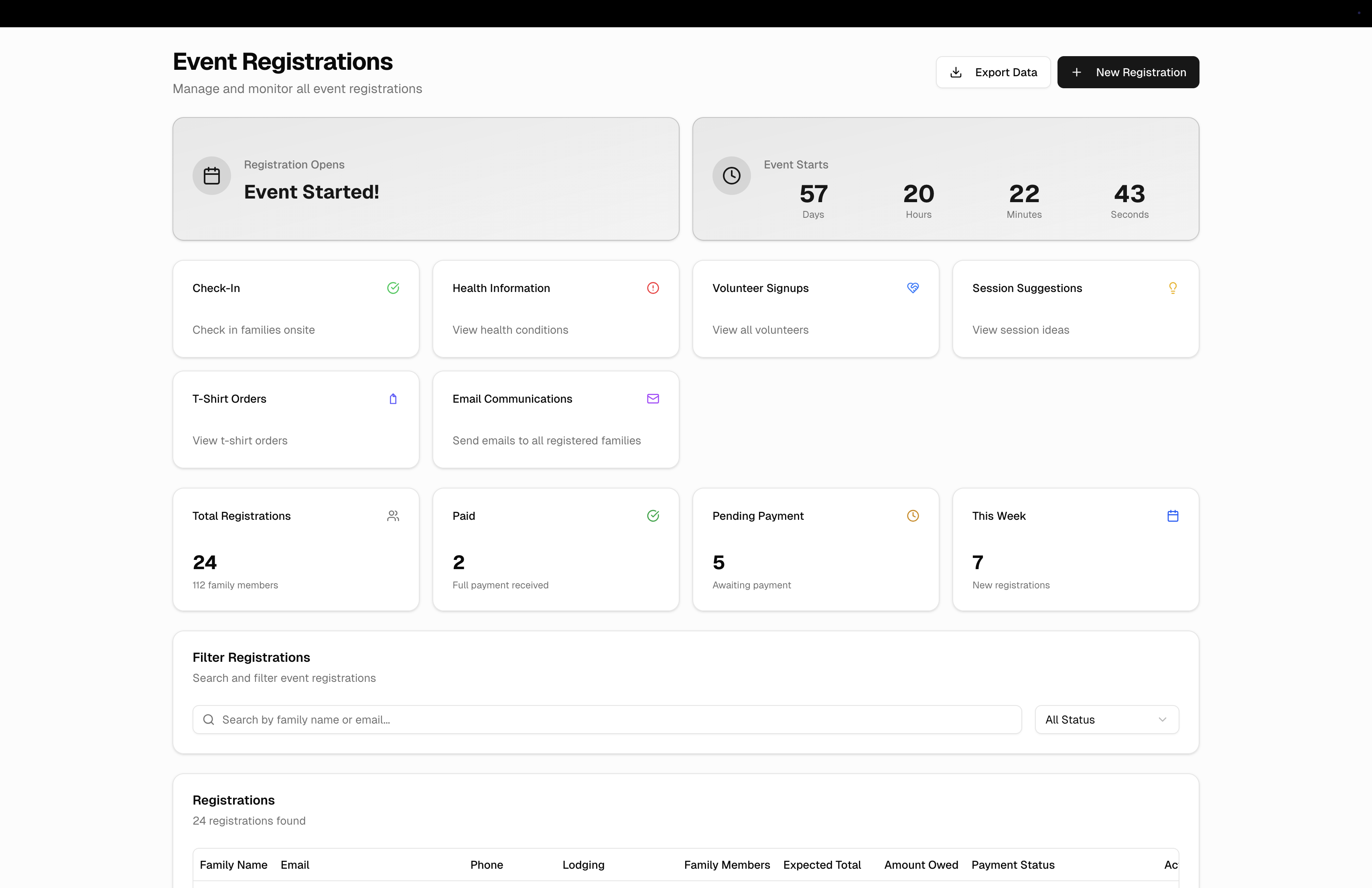Screen dimensions: 1372x888
Task: Click the download icon in Export Data
Action: (956, 72)
